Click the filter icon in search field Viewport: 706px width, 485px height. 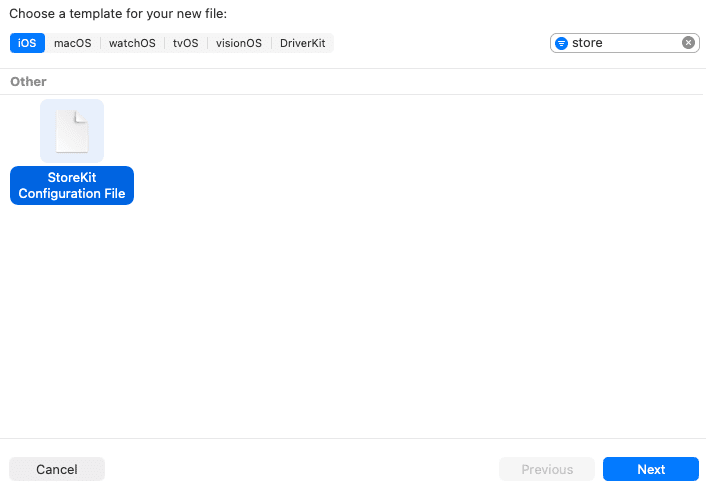(561, 43)
